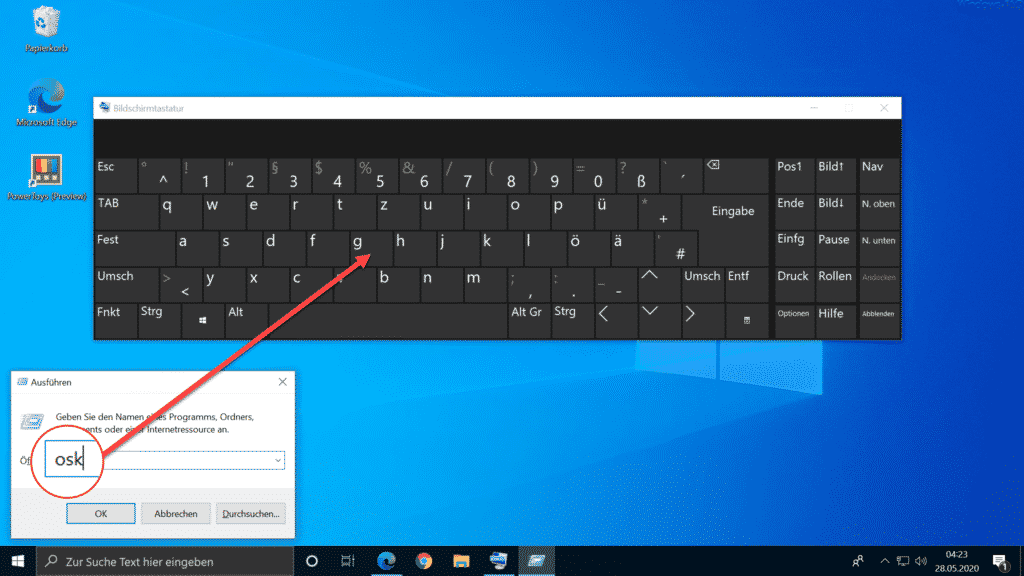Click the Bild↓ page down key

click(x=835, y=211)
